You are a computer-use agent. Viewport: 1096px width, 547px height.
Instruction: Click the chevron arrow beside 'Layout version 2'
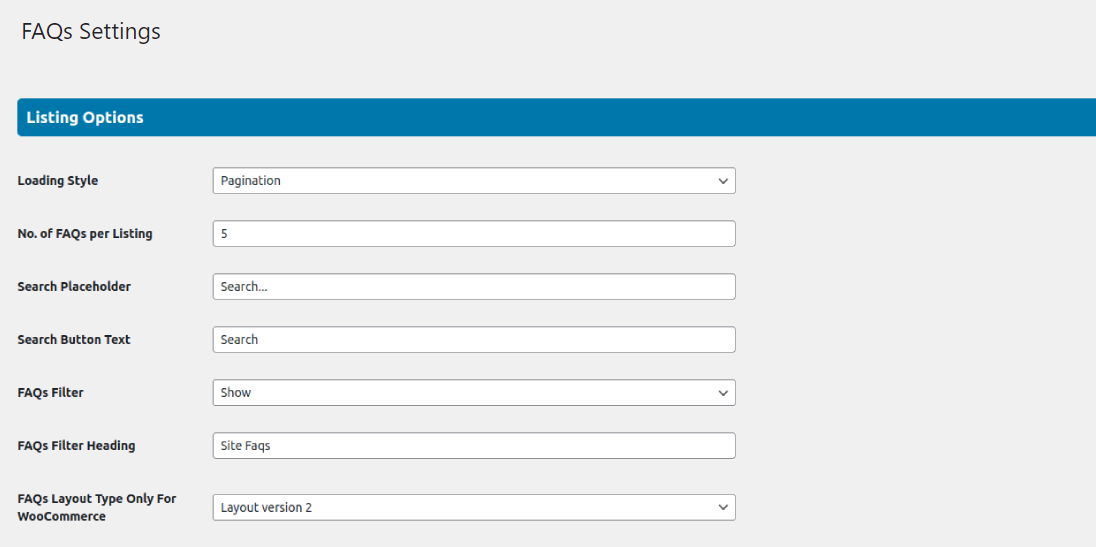pyautogui.click(x=723, y=508)
